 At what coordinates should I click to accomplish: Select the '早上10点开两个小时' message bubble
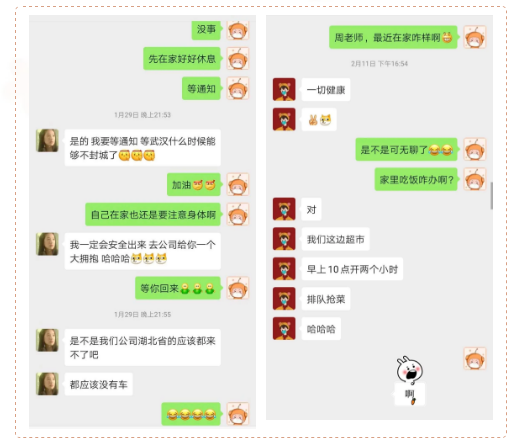click(352, 269)
